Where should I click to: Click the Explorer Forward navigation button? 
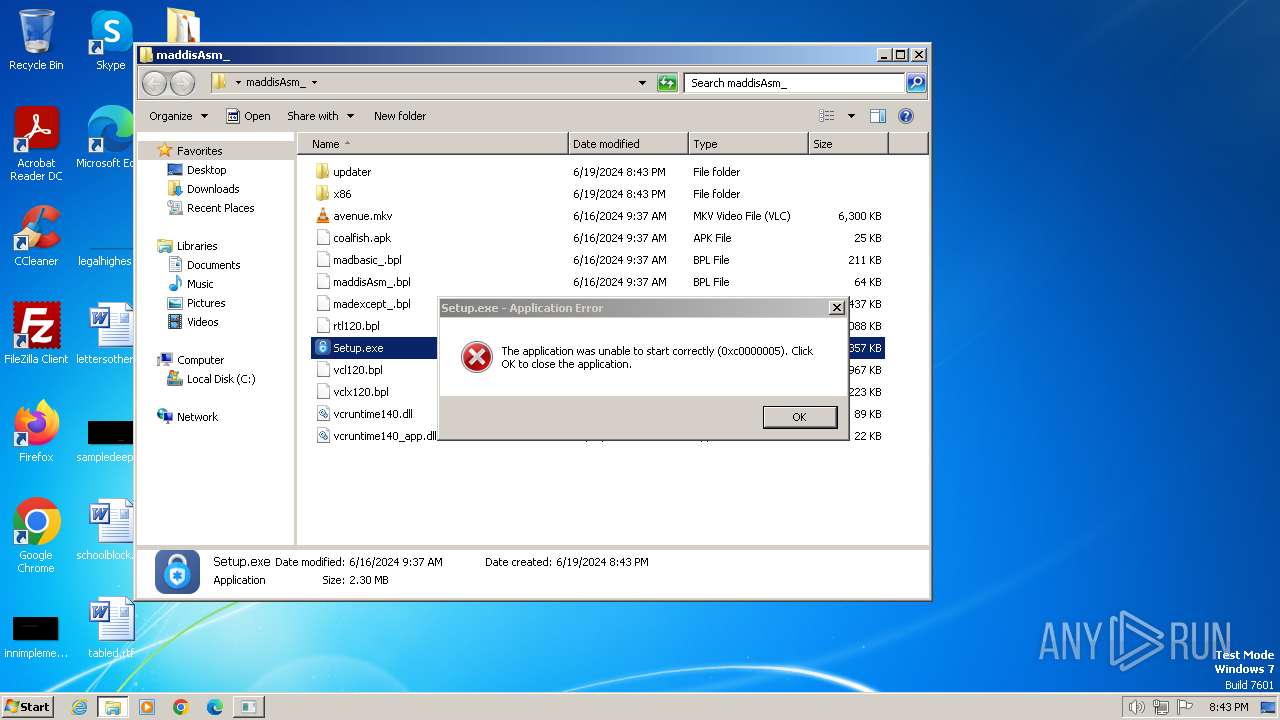[x=182, y=83]
